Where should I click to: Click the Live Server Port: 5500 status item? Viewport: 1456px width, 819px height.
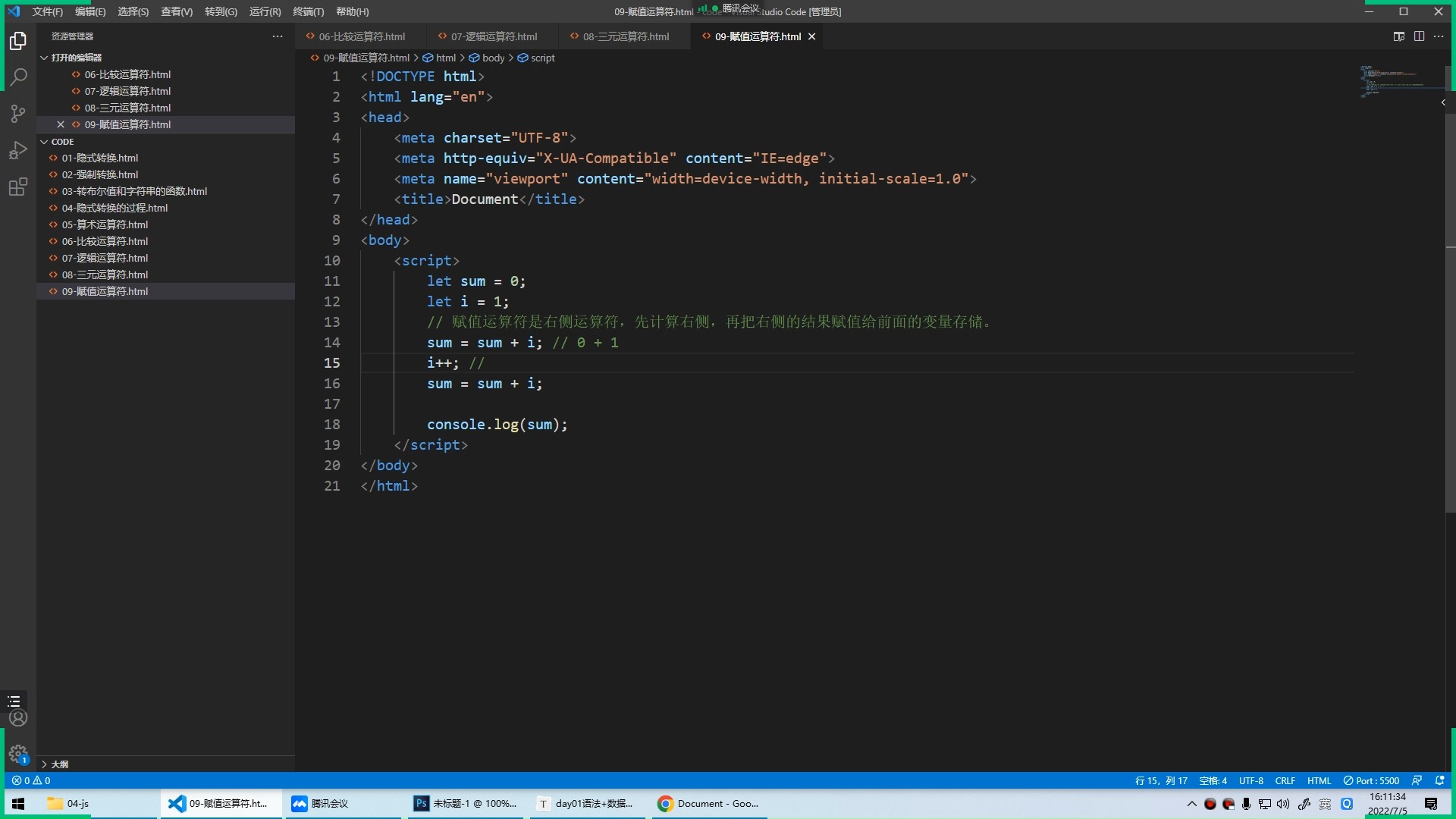pos(1371,780)
